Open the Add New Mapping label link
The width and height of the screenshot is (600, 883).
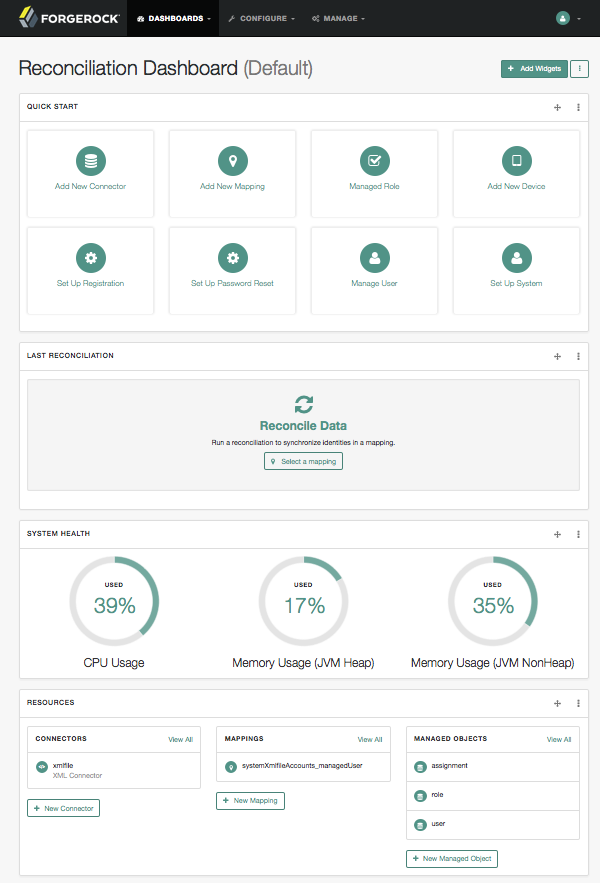pyautogui.click(x=232, y=186)
